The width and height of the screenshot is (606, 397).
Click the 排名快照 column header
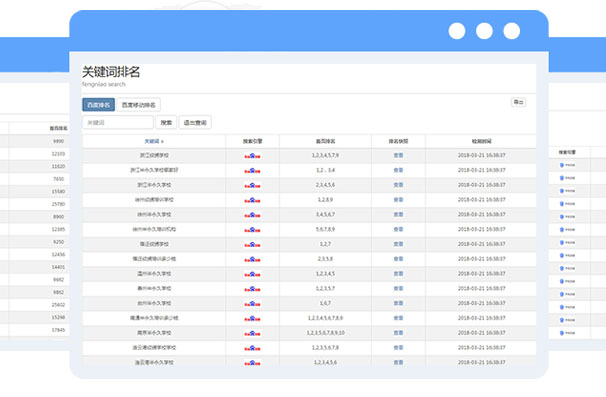click(x=398, y=141)
